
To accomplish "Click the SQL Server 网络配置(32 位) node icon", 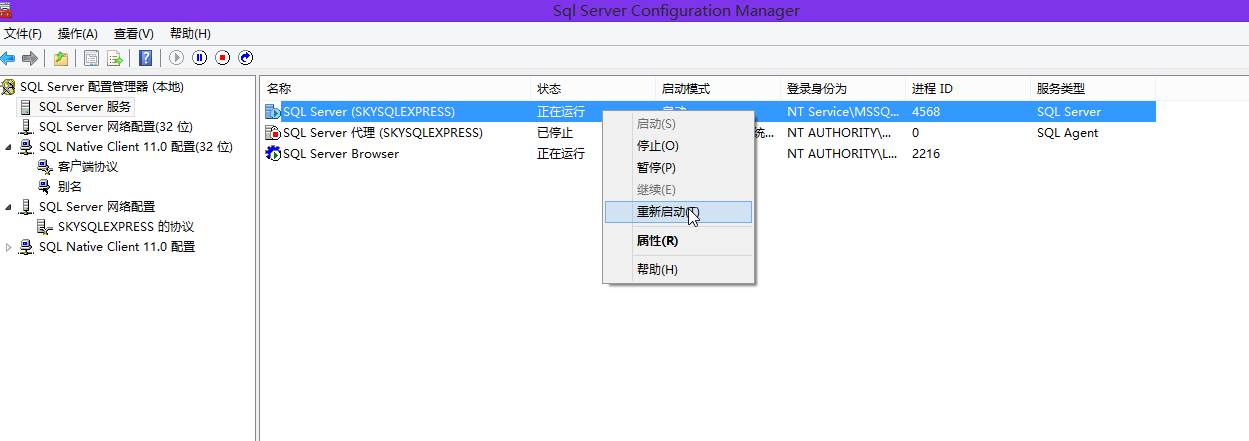I will coord(27,127).
